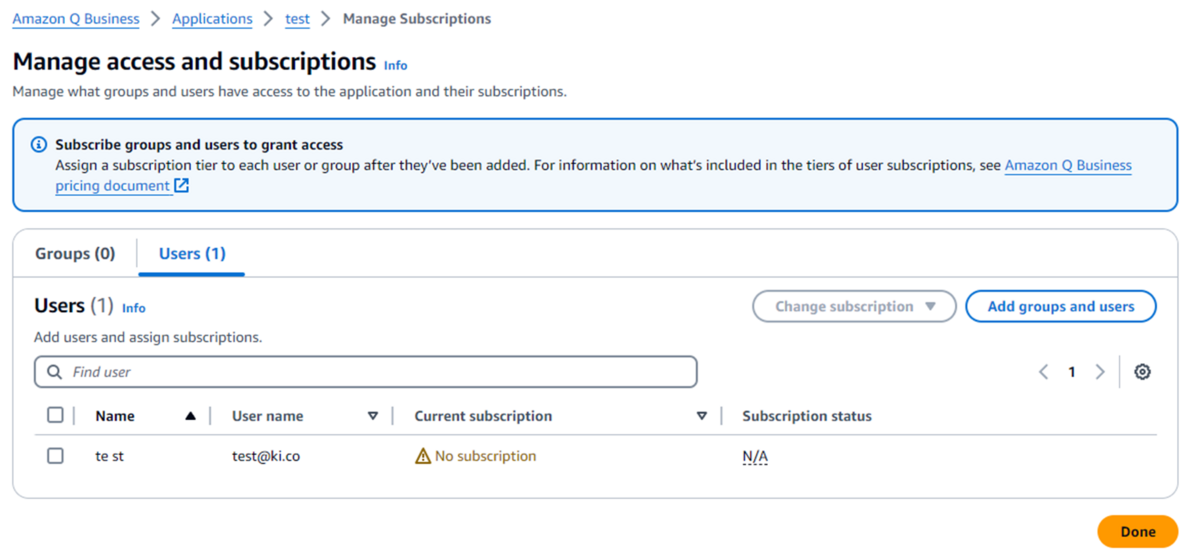Click the Subscription status column header

[x=807, y=416]
